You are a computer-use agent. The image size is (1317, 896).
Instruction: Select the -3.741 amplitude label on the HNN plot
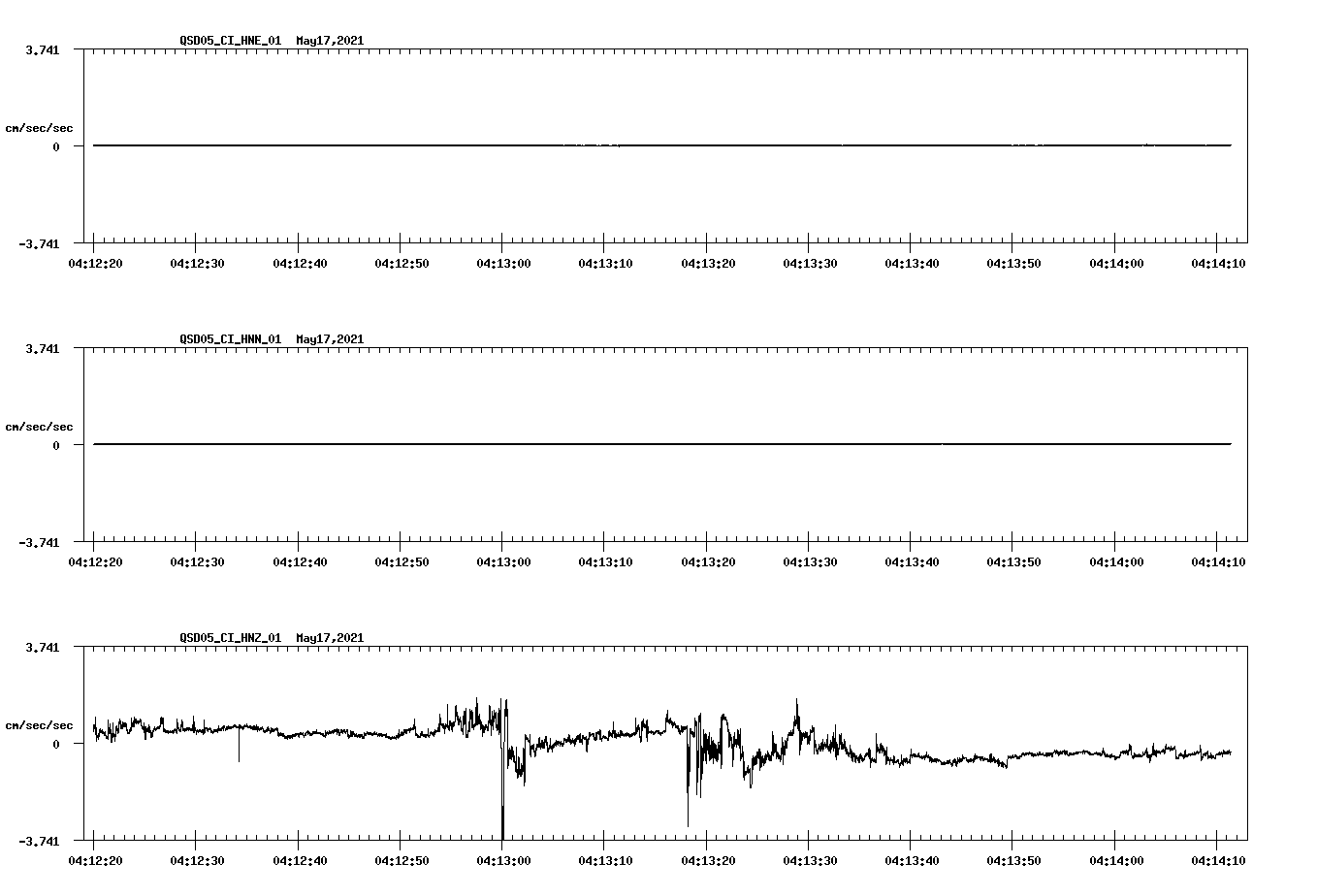coord(39,544)
